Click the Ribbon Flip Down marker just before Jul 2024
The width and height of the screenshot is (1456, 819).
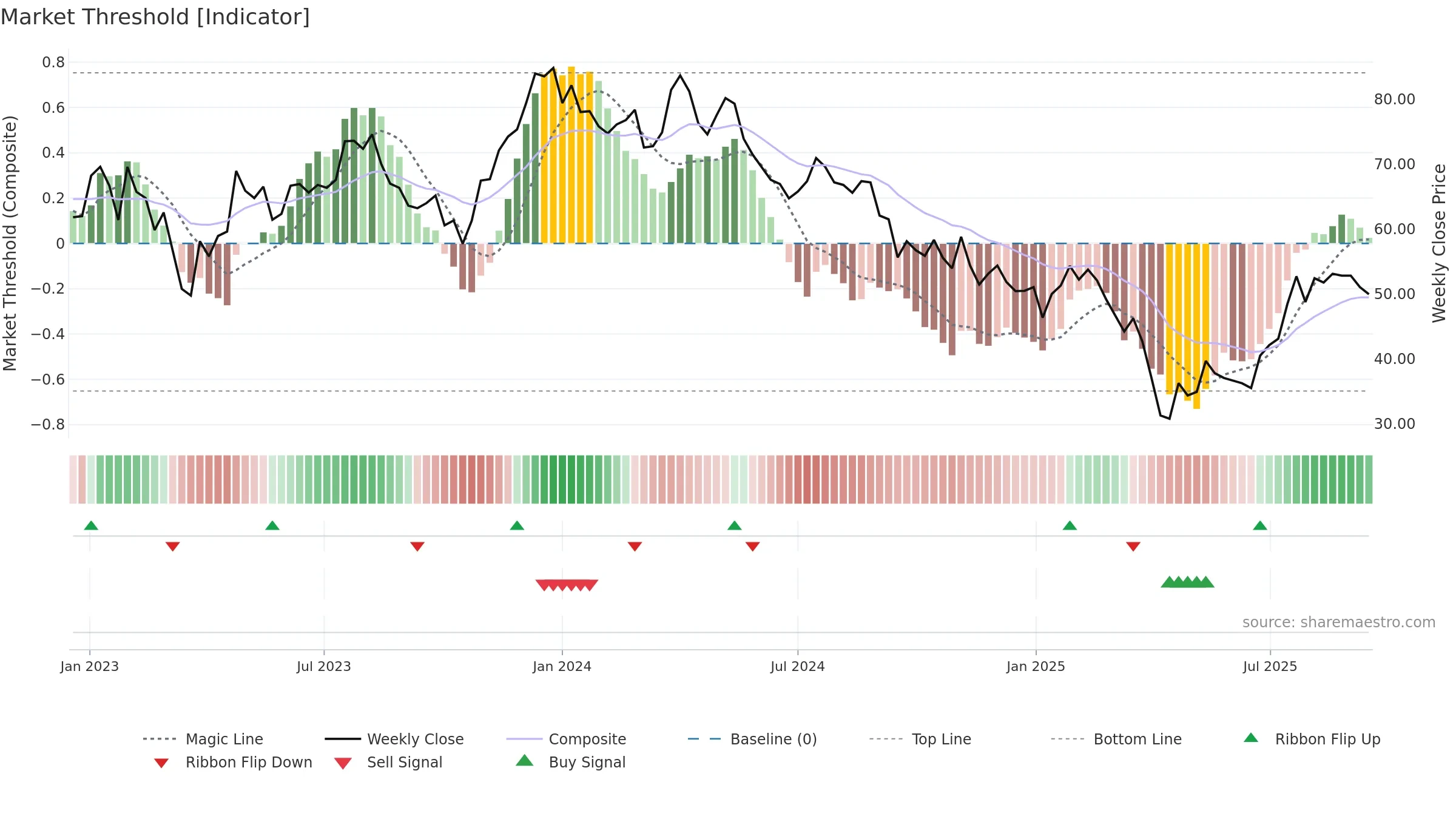pos(753,547)
